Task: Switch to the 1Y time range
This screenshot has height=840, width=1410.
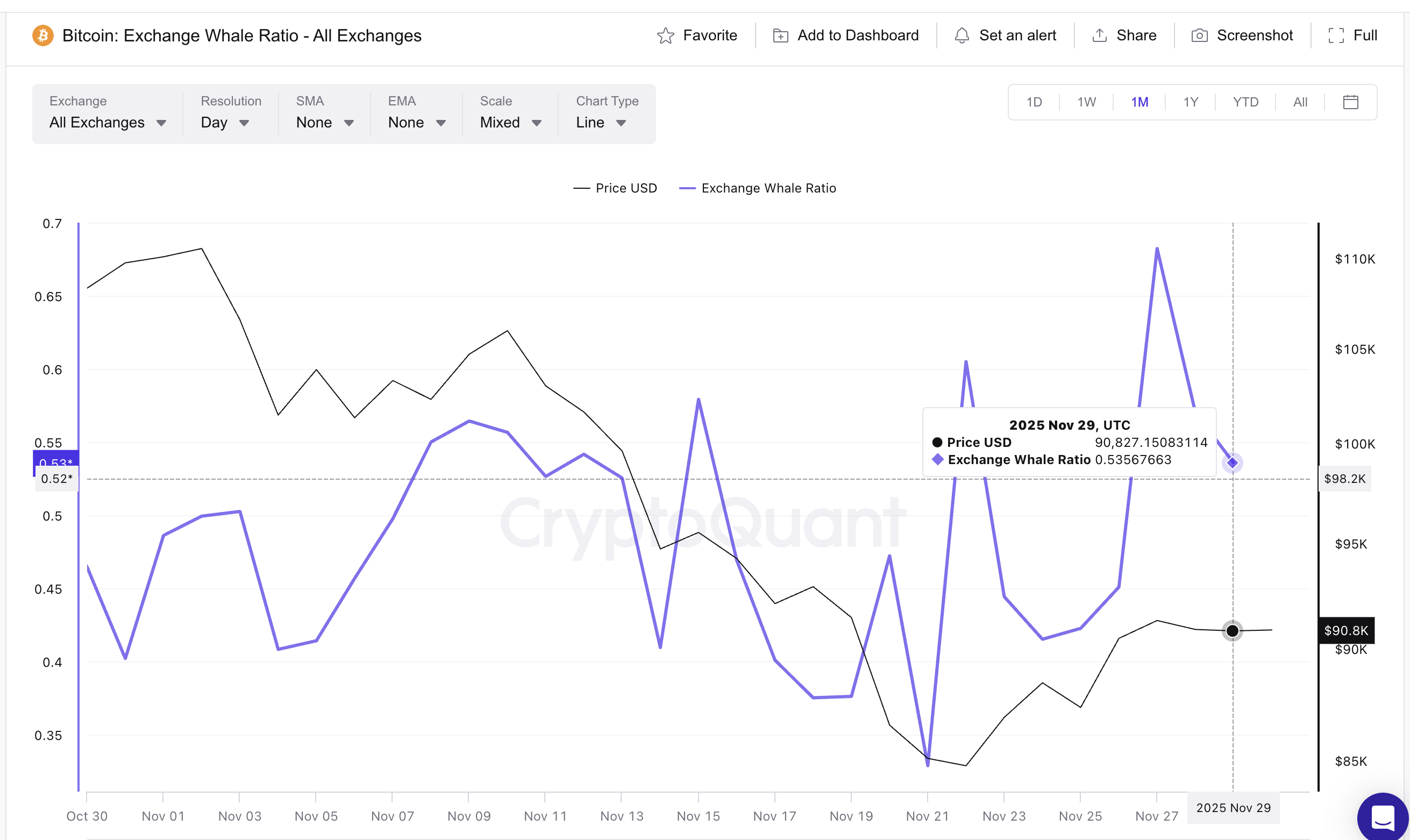Action: (x=1191, y=102)
